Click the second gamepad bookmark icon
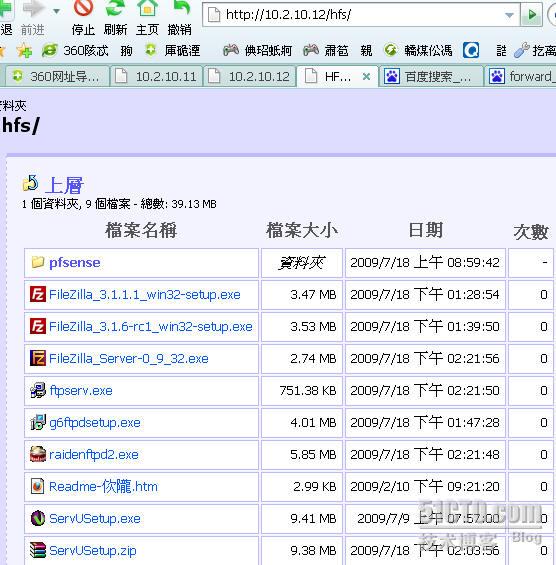The width and height of the screenshot is (556, 565). (x=311, y=50)
